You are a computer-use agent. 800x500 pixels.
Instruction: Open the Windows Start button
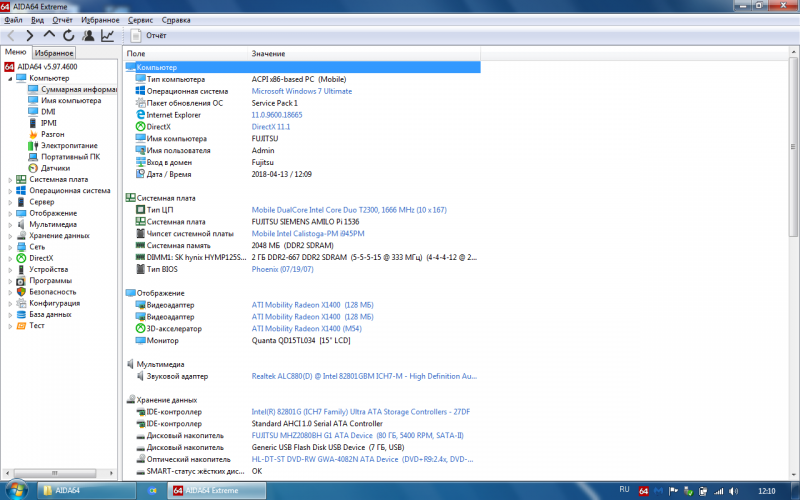16,491
